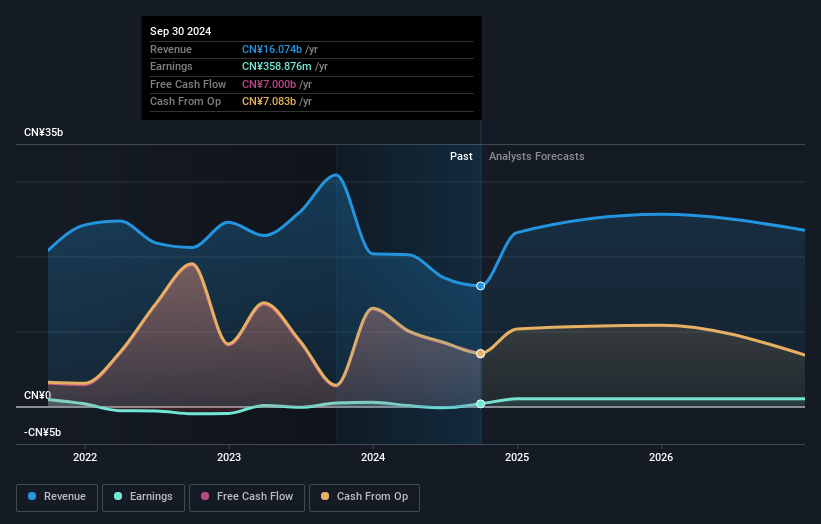Click the Past label on the chart
Screen dimensions: 821x524
coord(461,156)
